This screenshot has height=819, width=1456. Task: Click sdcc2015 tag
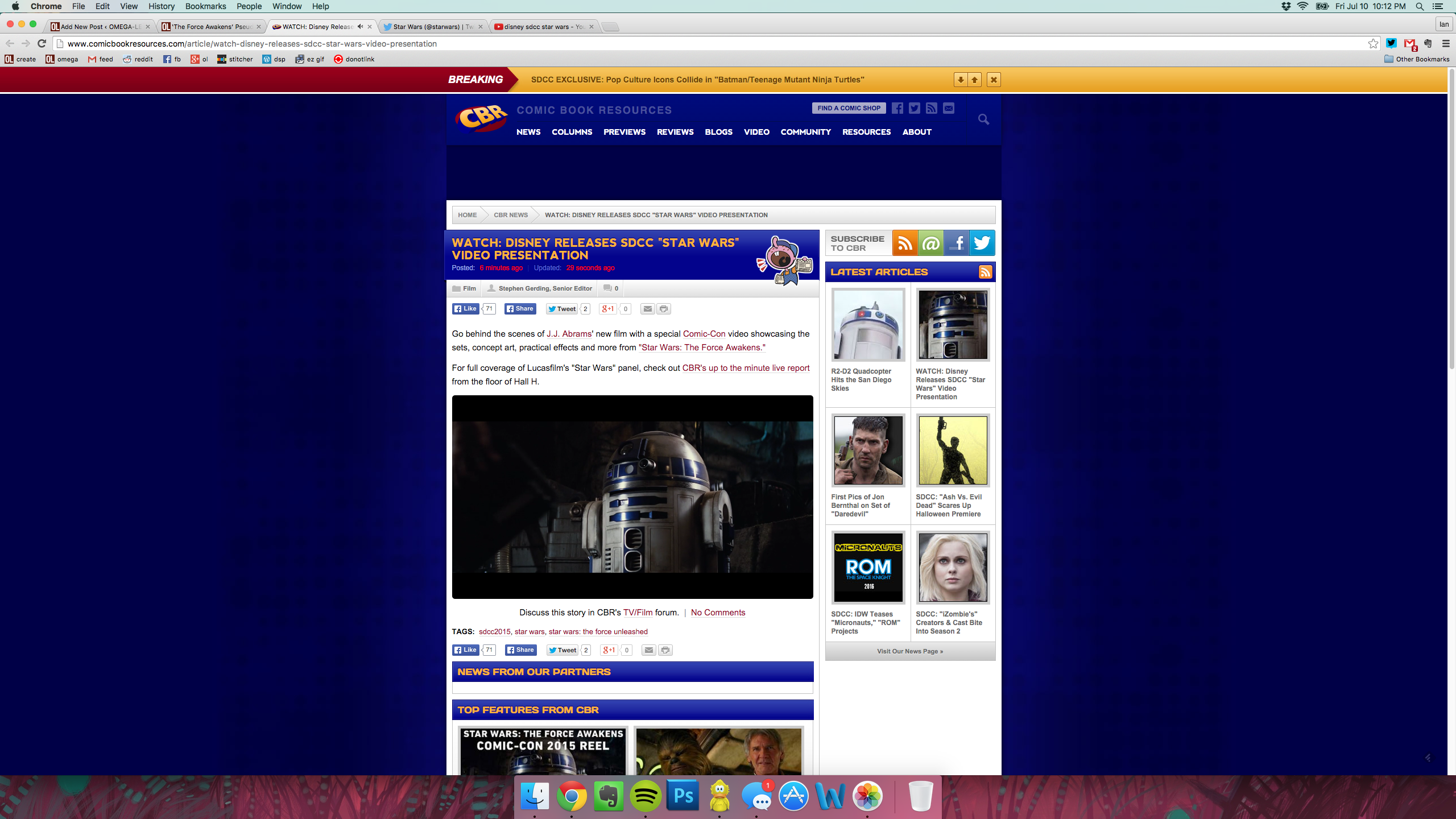coord(494,632)
